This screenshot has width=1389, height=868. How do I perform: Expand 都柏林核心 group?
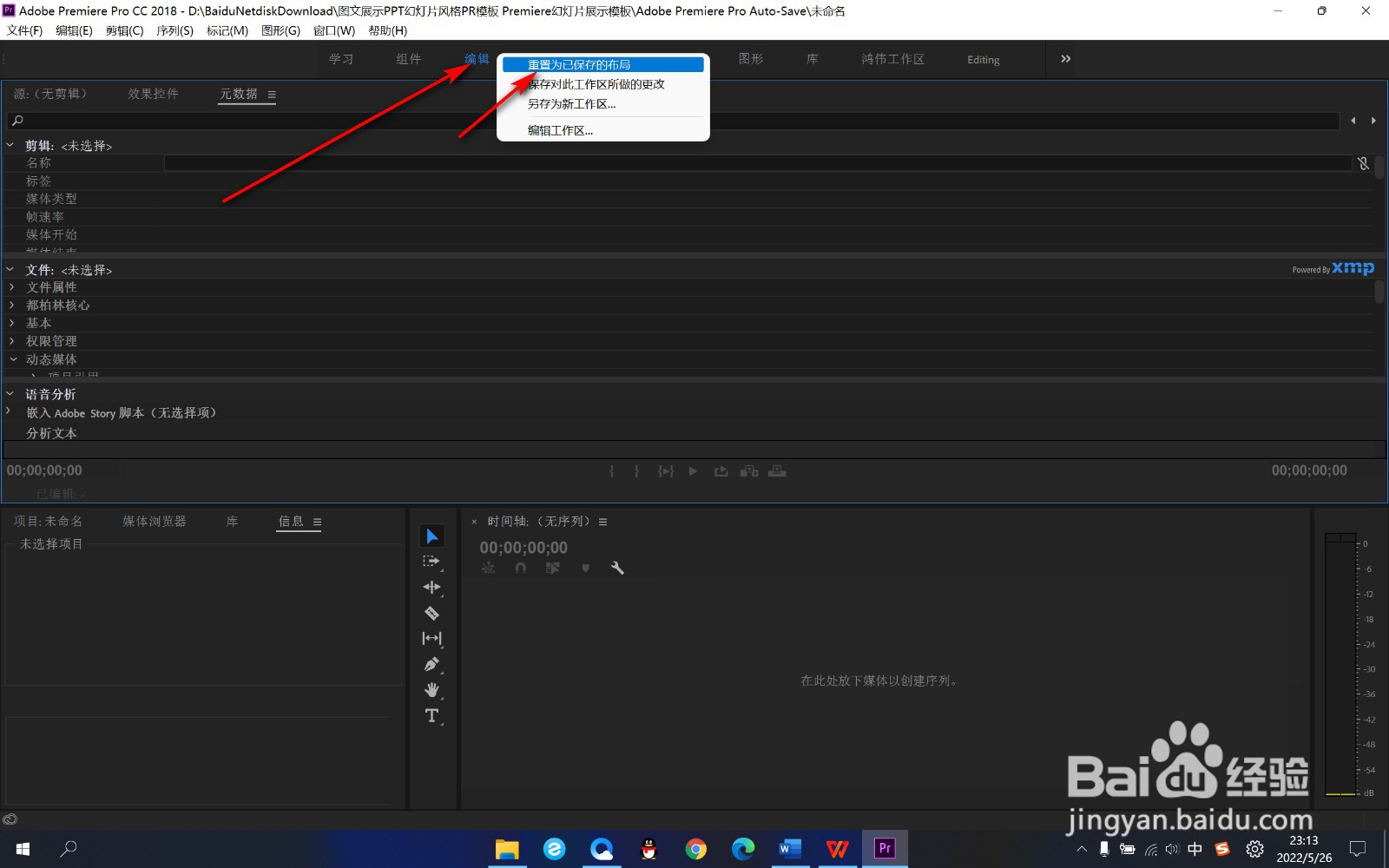pyautogui.click(x=12, y=305)
